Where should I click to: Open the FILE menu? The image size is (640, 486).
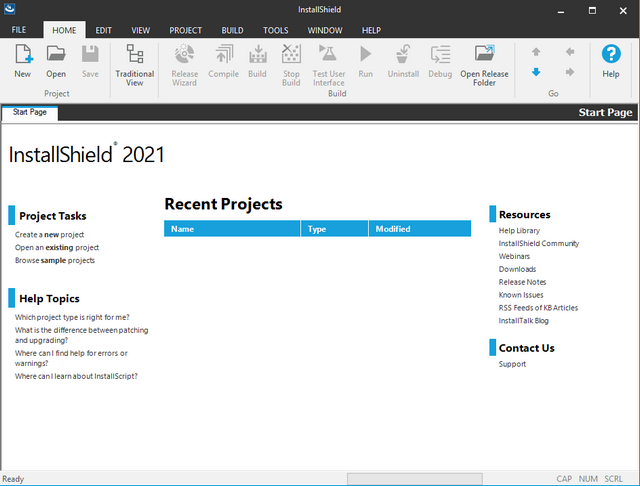click(x=19, y=31)
